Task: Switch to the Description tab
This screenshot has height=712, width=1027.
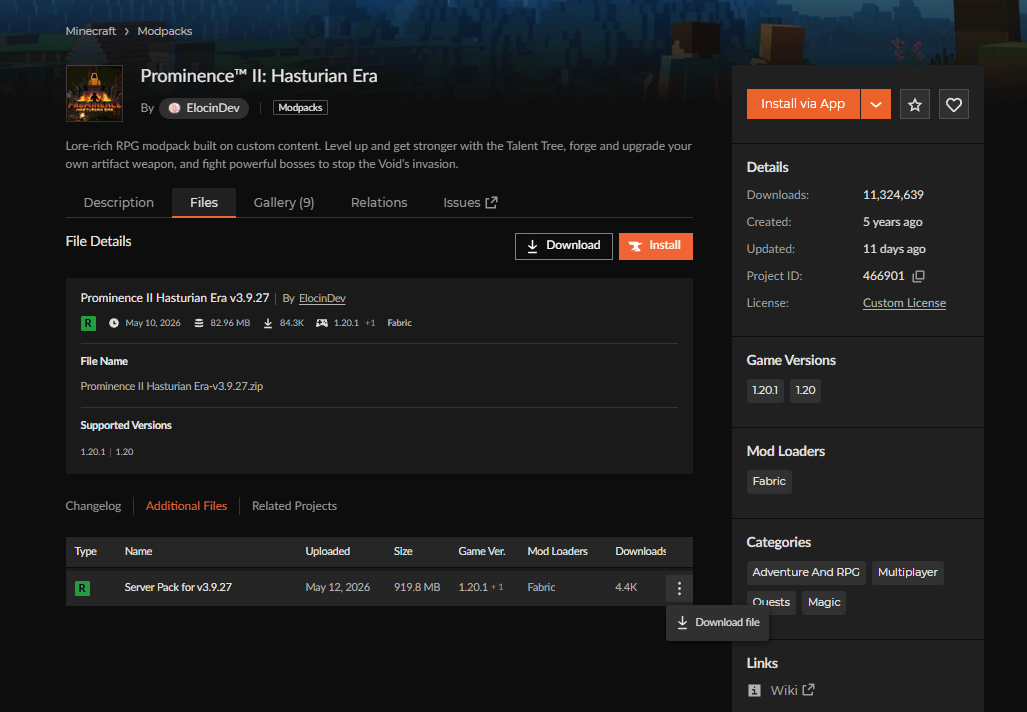Action: click(x=119, y=202)
